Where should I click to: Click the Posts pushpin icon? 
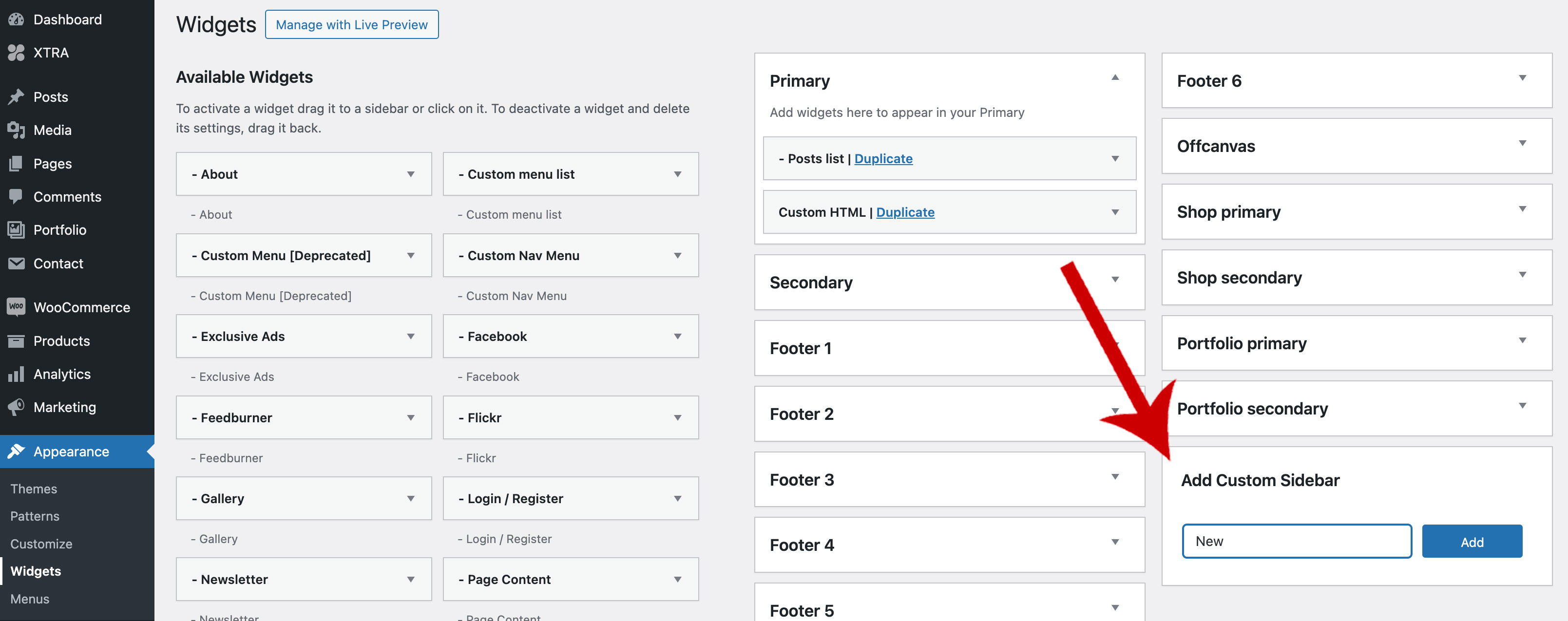(17, 97)
